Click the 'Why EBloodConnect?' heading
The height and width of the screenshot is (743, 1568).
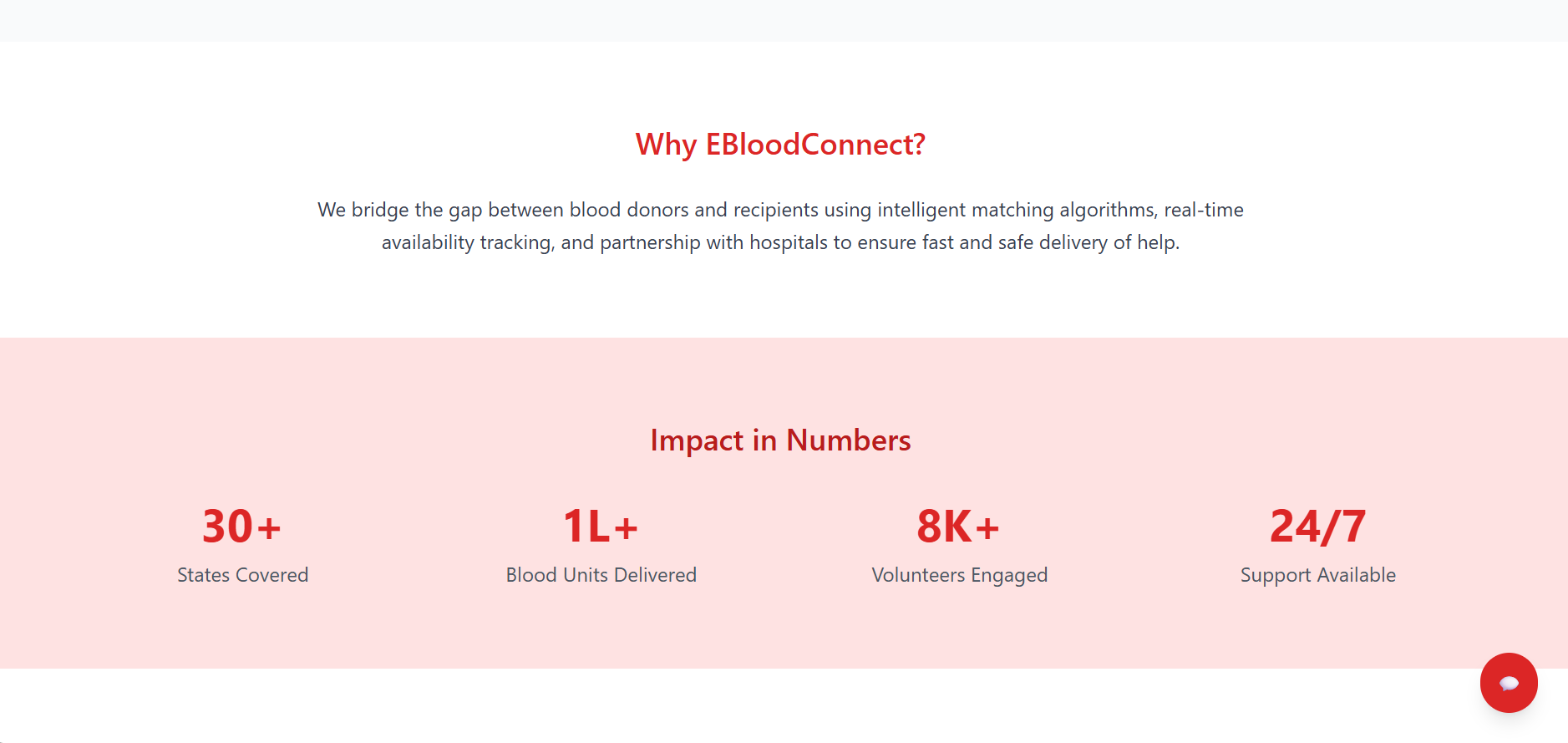pyautogui.click(x=780, y=145)
